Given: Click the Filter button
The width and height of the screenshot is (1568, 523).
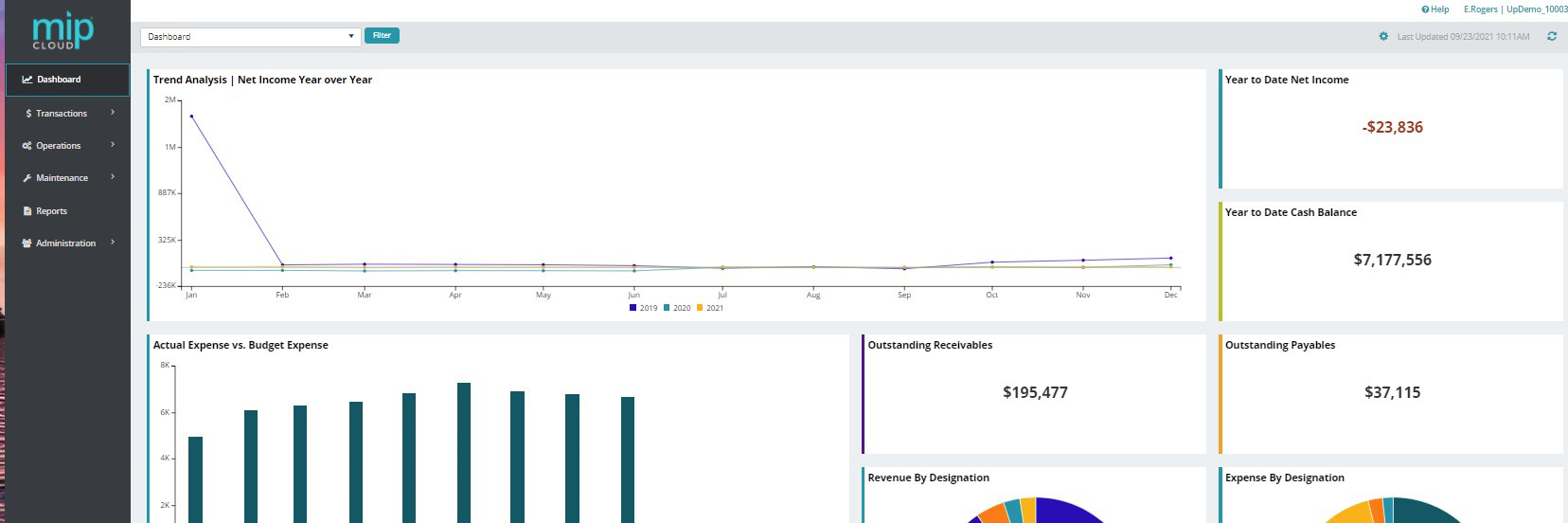Looking at the screenshot, I should click(382, 35).
